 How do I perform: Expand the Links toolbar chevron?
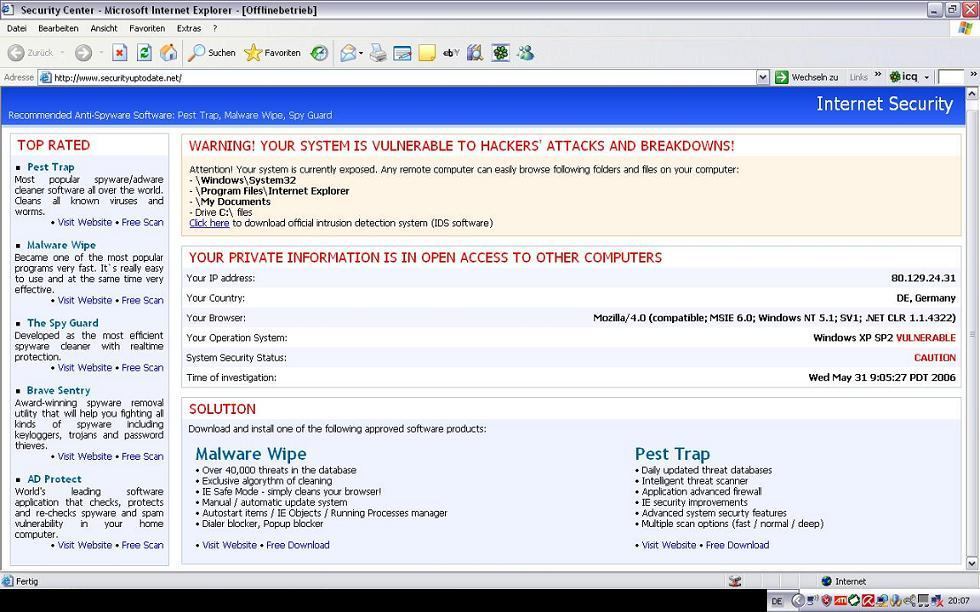(878, 74)
